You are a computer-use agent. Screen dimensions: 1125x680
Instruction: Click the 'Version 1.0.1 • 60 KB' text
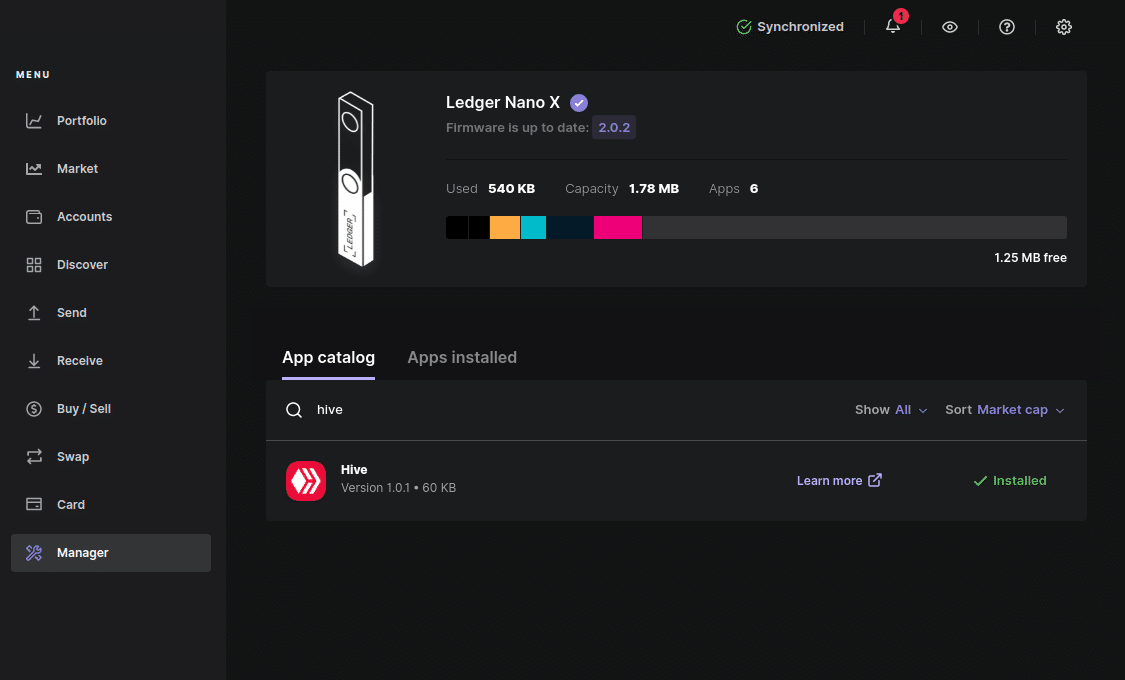click(398, 488)
